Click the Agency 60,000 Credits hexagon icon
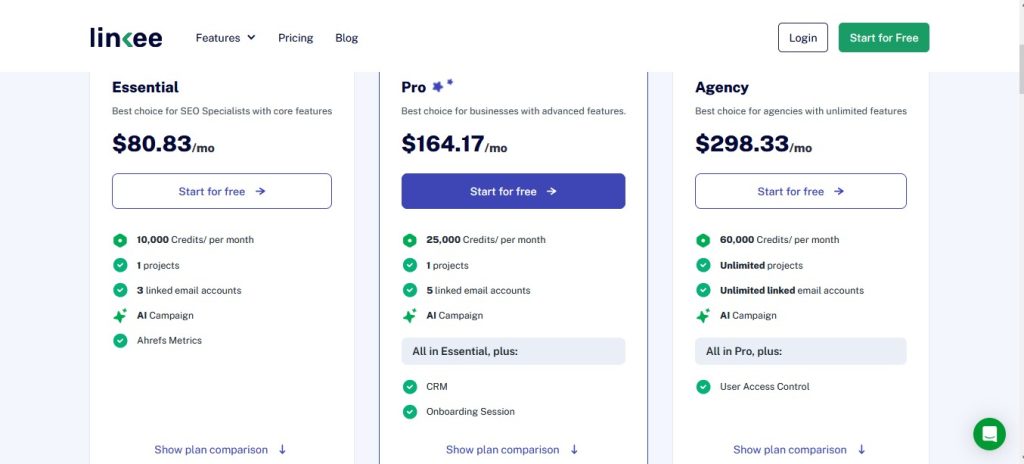Screen dimensions: 1024x464 [x=703, y=240]
